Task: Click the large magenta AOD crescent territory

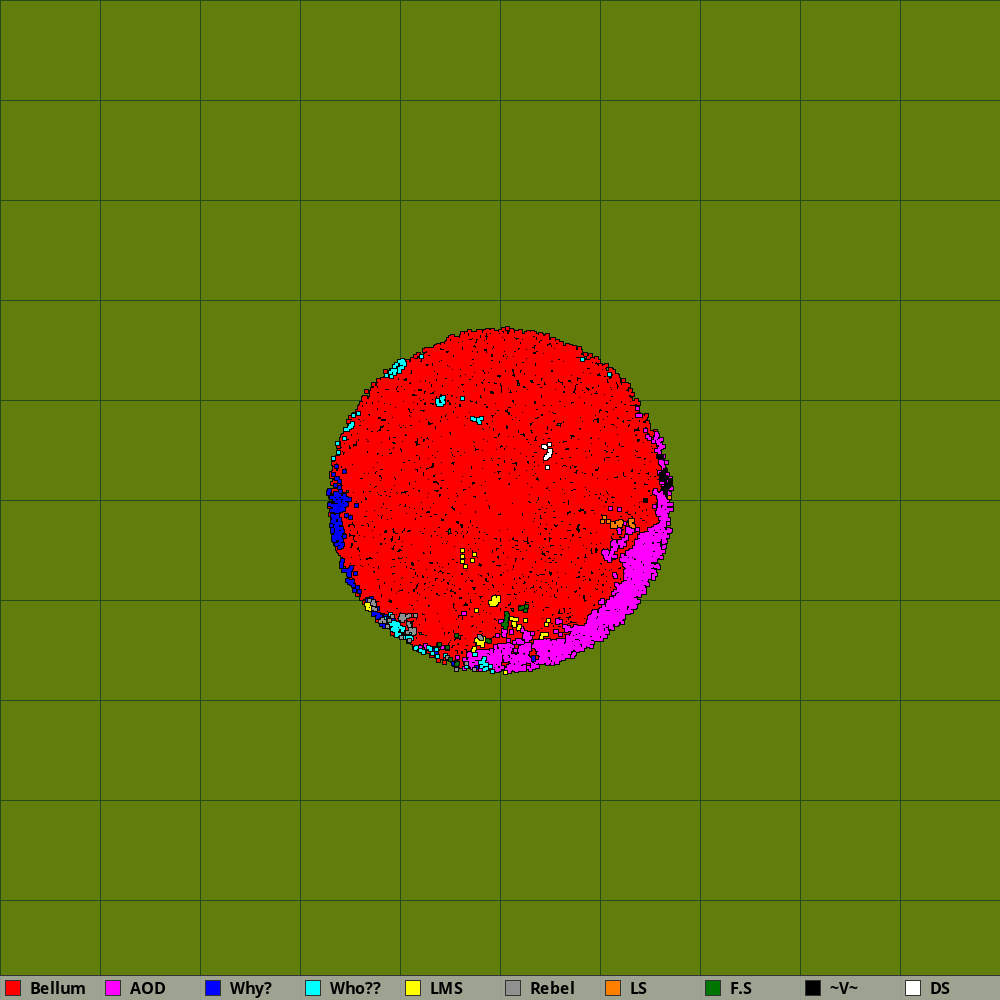Action: pos(628,590)
